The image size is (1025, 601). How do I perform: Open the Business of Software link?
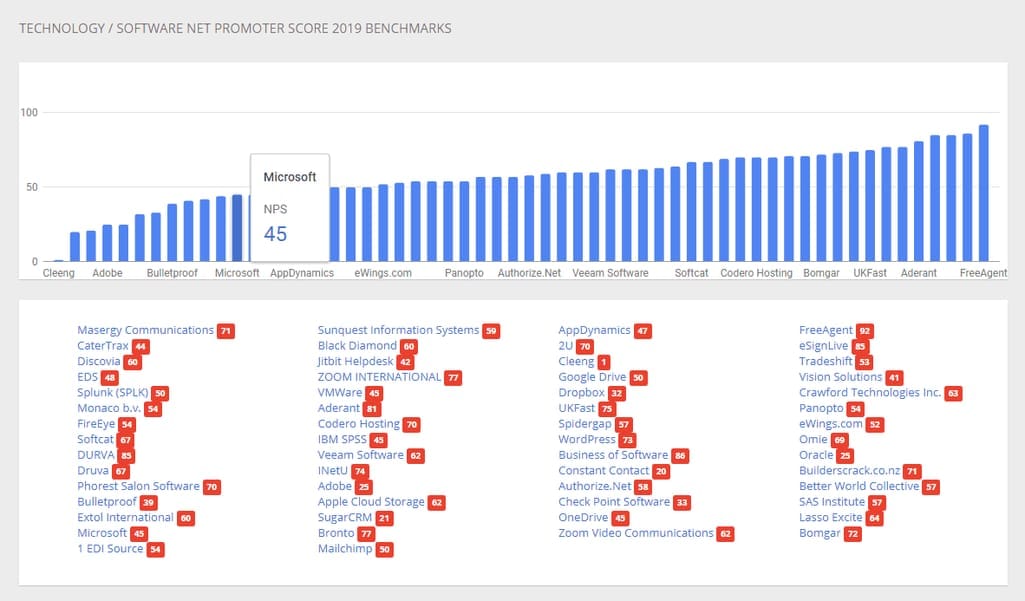point(613,455)
